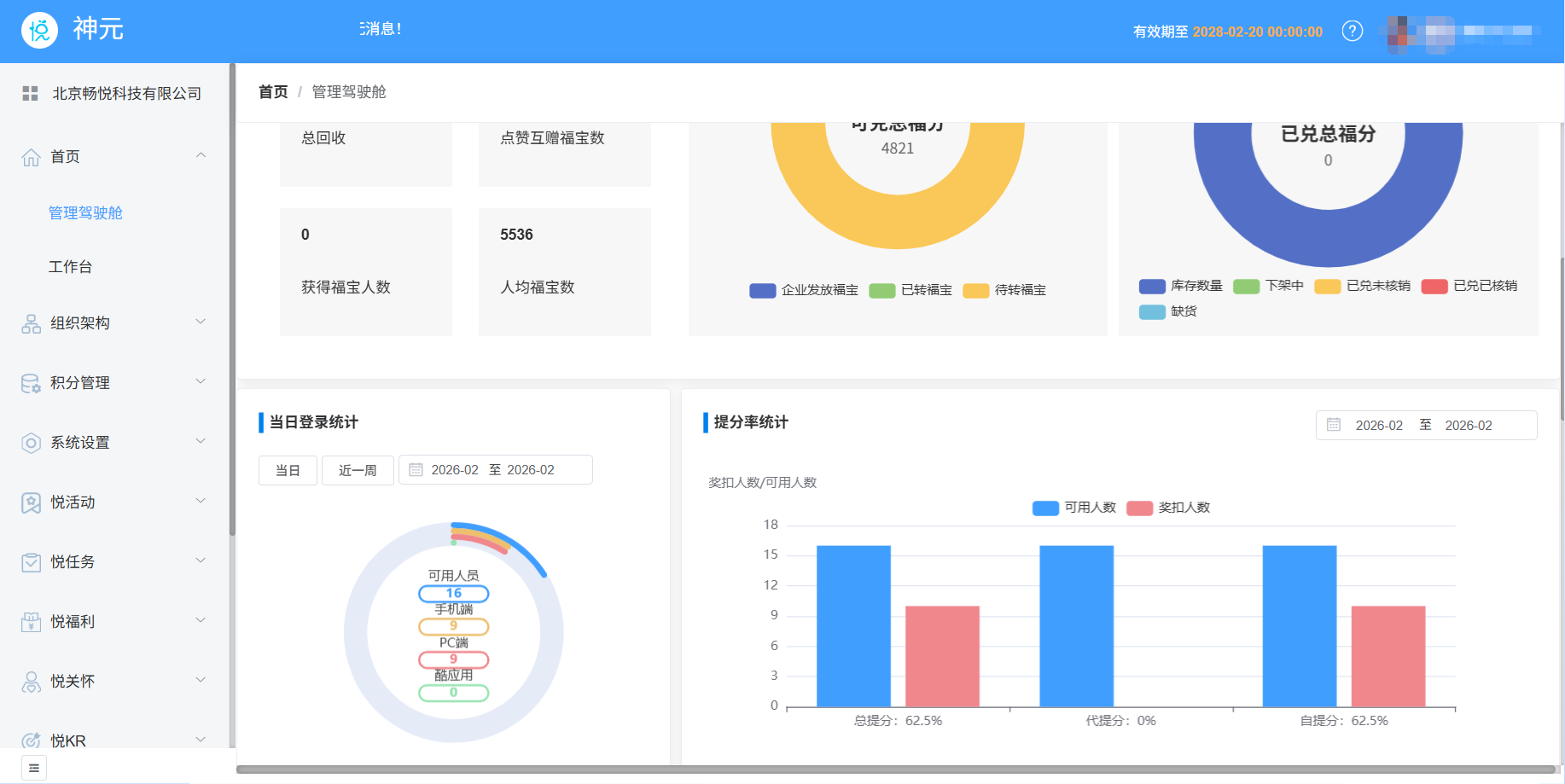
Task: Toggle 企业发放福宝 in donut legend
Action: [x=805, y=290]
